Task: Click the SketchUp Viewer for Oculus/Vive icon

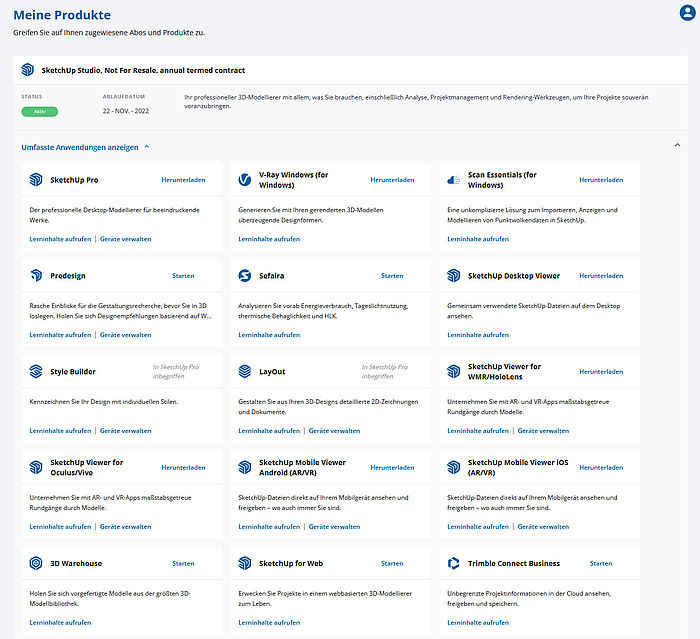Action: coord(36,467)
